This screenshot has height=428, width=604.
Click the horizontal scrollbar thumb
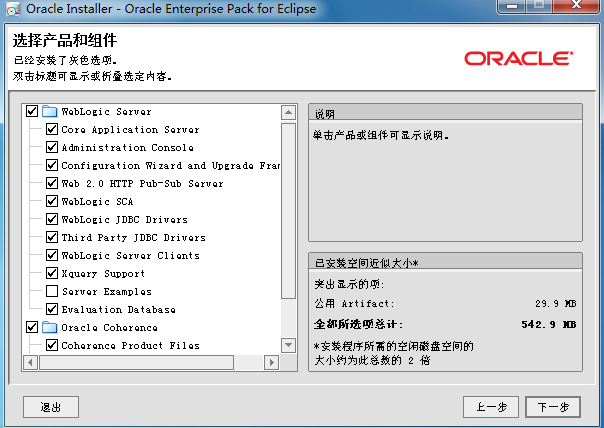click(136, 362)
